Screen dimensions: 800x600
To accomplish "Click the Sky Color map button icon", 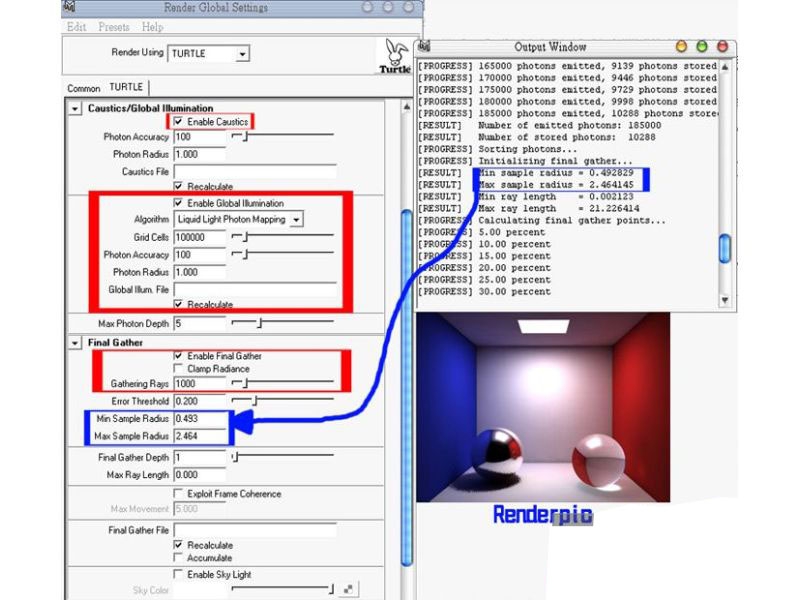I will pyautogui.click(x=348, y=590).
